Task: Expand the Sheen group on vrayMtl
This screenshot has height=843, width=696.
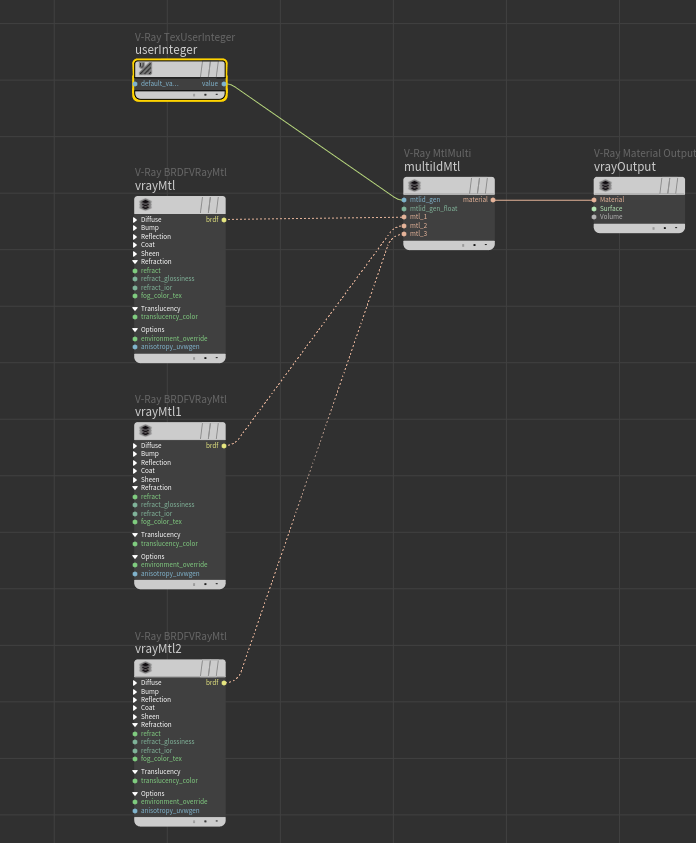Action: tap(135, 253)
